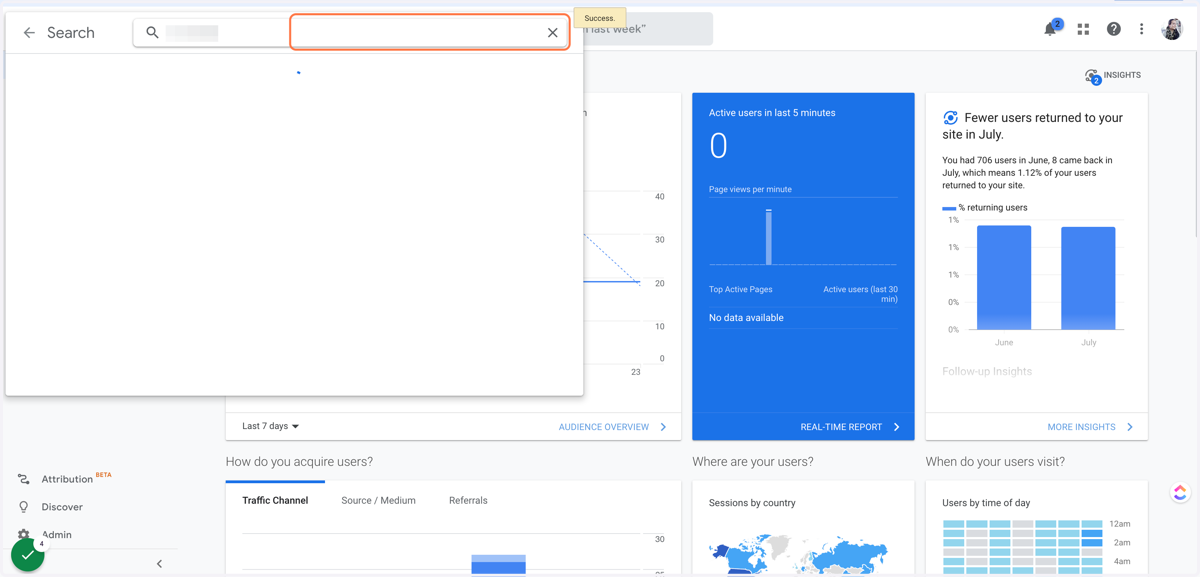Click How do you acquire users? heading
1200x577 pixels.
click(299, 462)
